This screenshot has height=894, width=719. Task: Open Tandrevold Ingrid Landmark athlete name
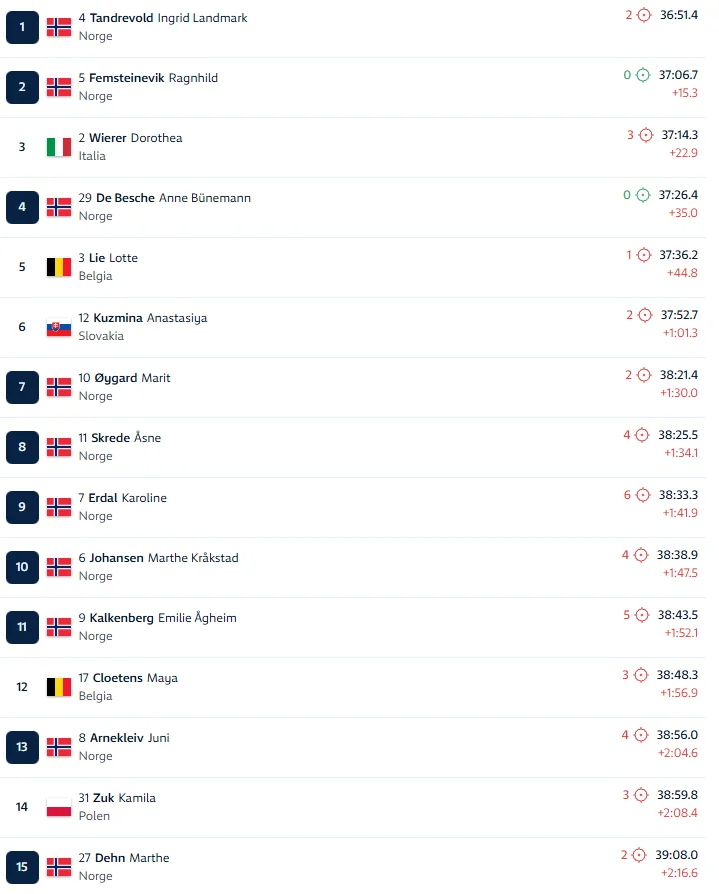click(x=168, y=18)
